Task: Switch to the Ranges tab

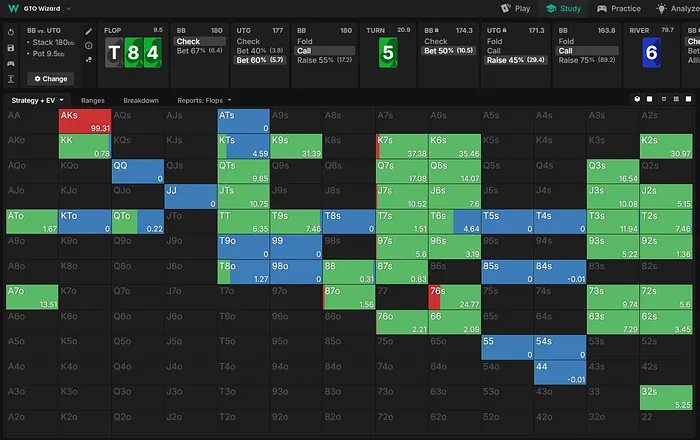Action: click(93, 101)
